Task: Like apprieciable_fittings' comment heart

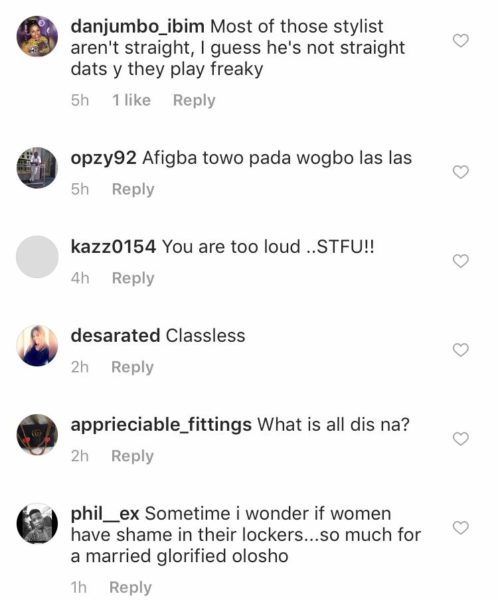Action: coord(460,439)
